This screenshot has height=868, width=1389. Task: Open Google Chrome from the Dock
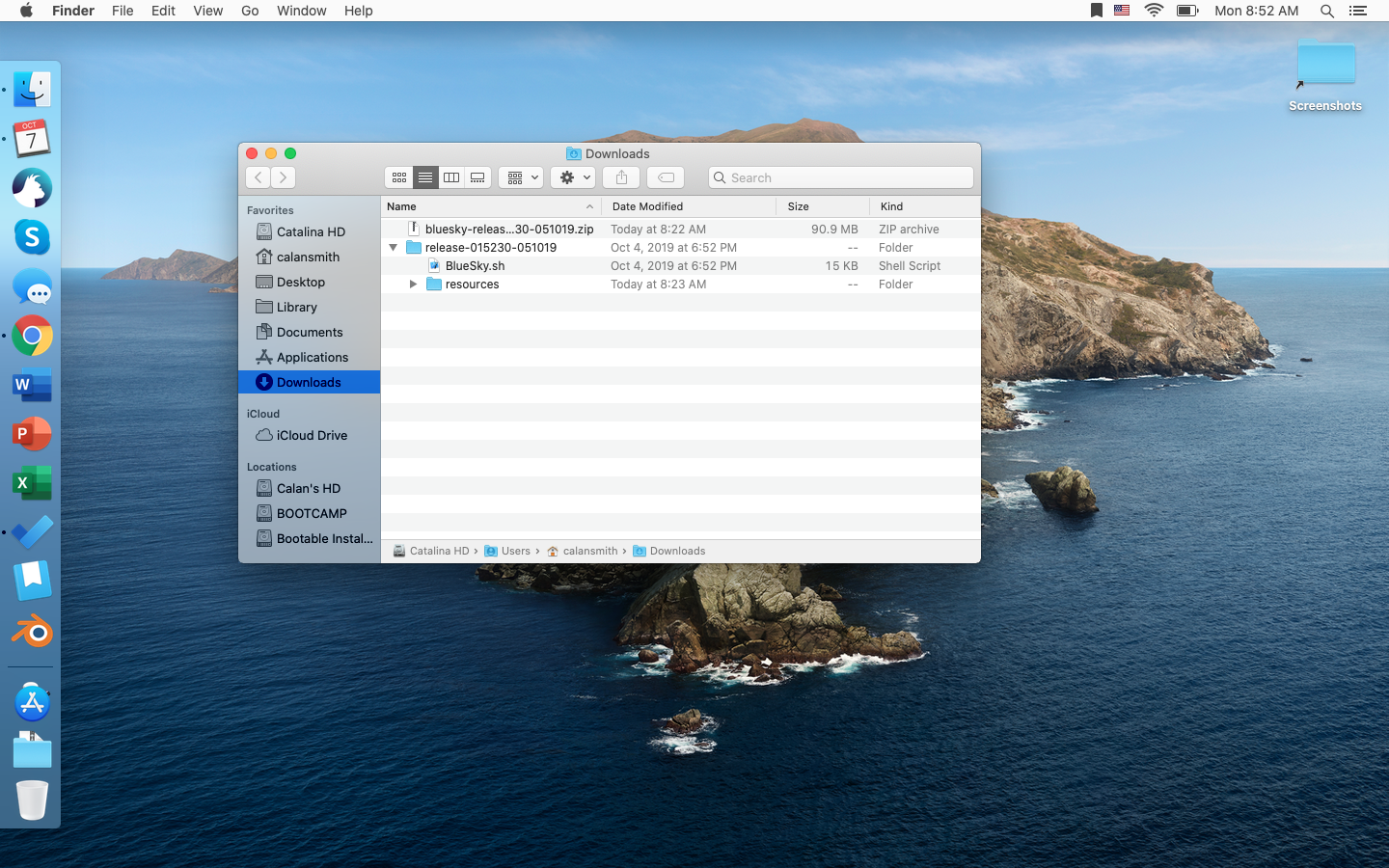pyautogui.click(x=32, y=336)
